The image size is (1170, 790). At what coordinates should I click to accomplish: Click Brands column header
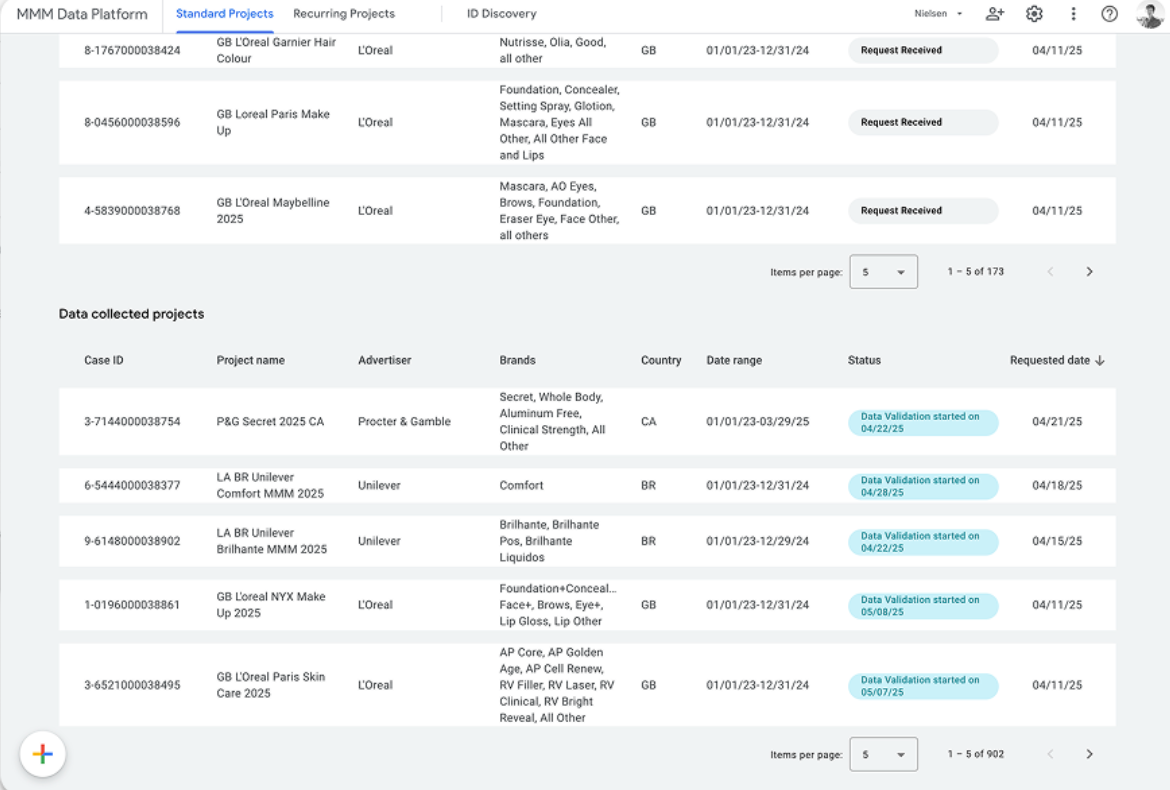[x=517, y=360]
